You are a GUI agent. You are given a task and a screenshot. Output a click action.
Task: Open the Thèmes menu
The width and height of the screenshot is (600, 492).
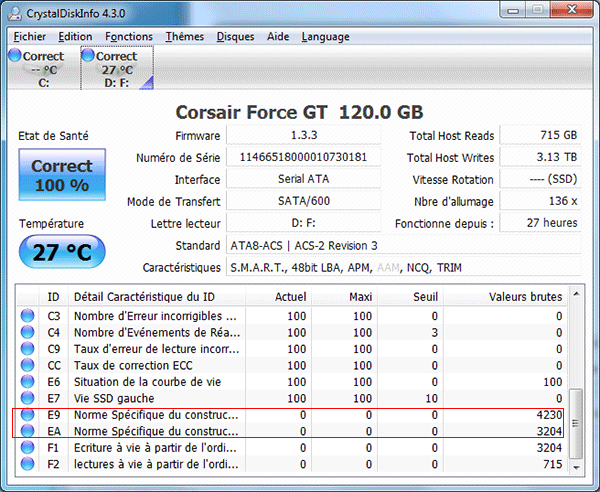(x=184, y=37)
